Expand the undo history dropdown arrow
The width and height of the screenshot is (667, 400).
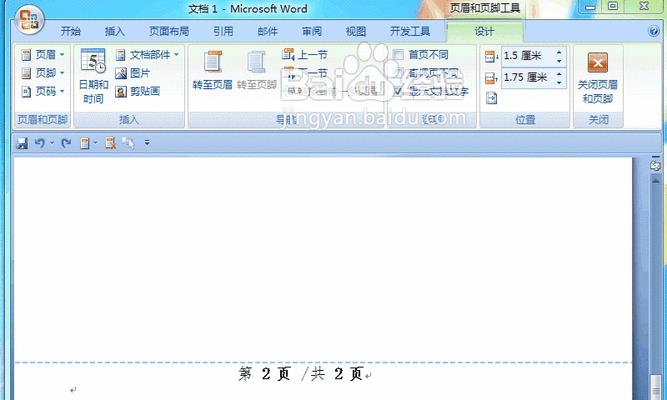pyautogui.click(x=52, y=143)
